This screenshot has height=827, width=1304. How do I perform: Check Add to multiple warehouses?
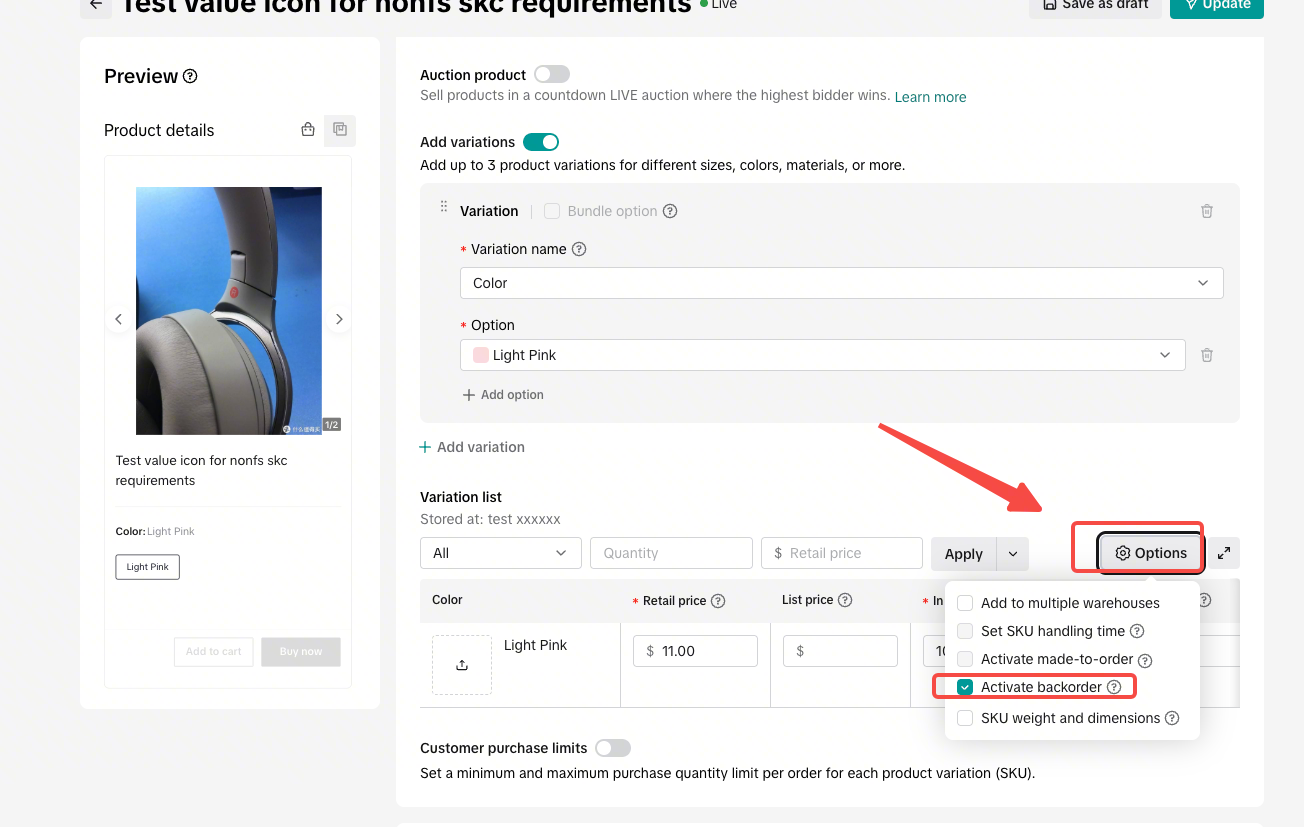click(965, 603)
